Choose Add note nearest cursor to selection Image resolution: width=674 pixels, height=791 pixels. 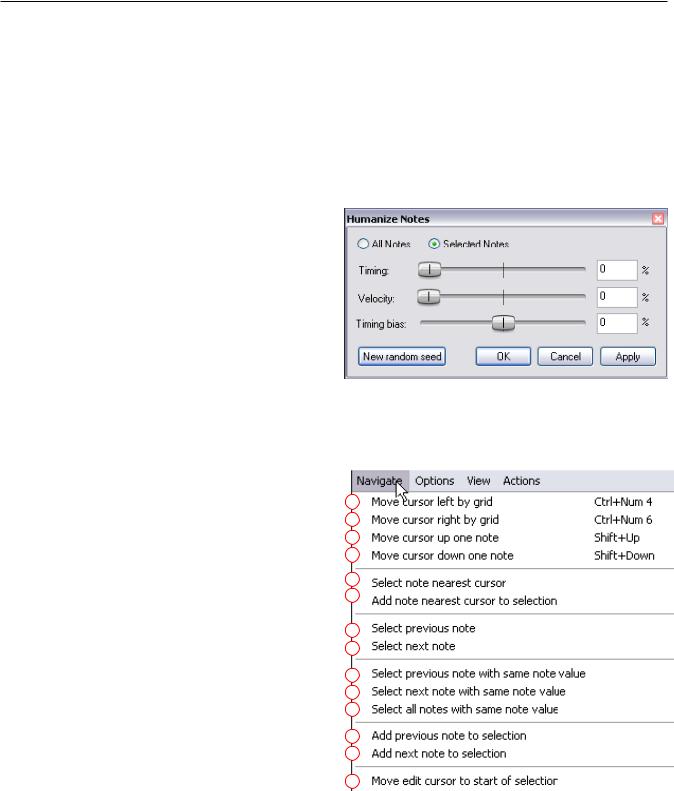tap(514, 601)
